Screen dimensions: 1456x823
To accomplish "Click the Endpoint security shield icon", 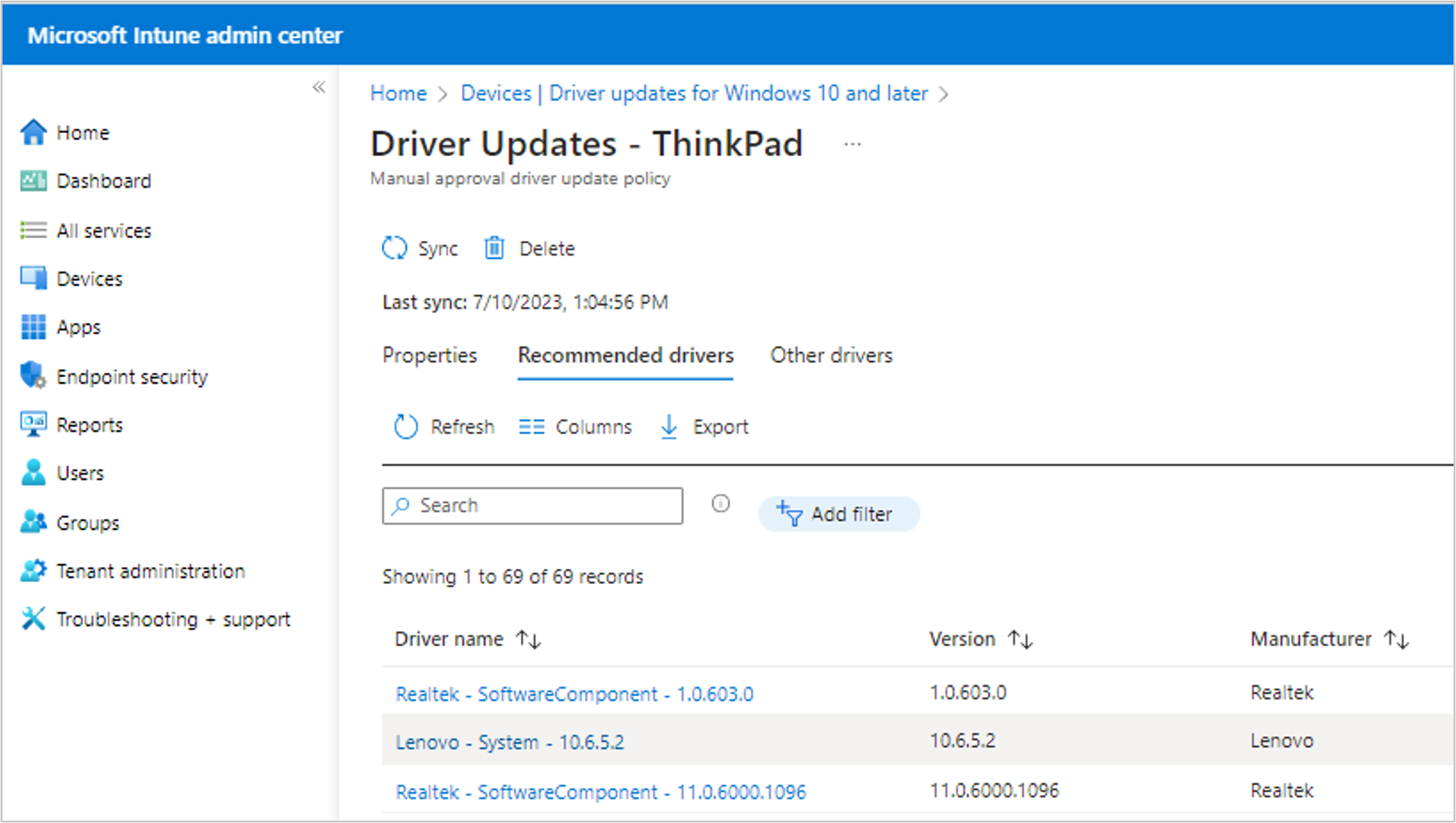I will tap(33, 375).
